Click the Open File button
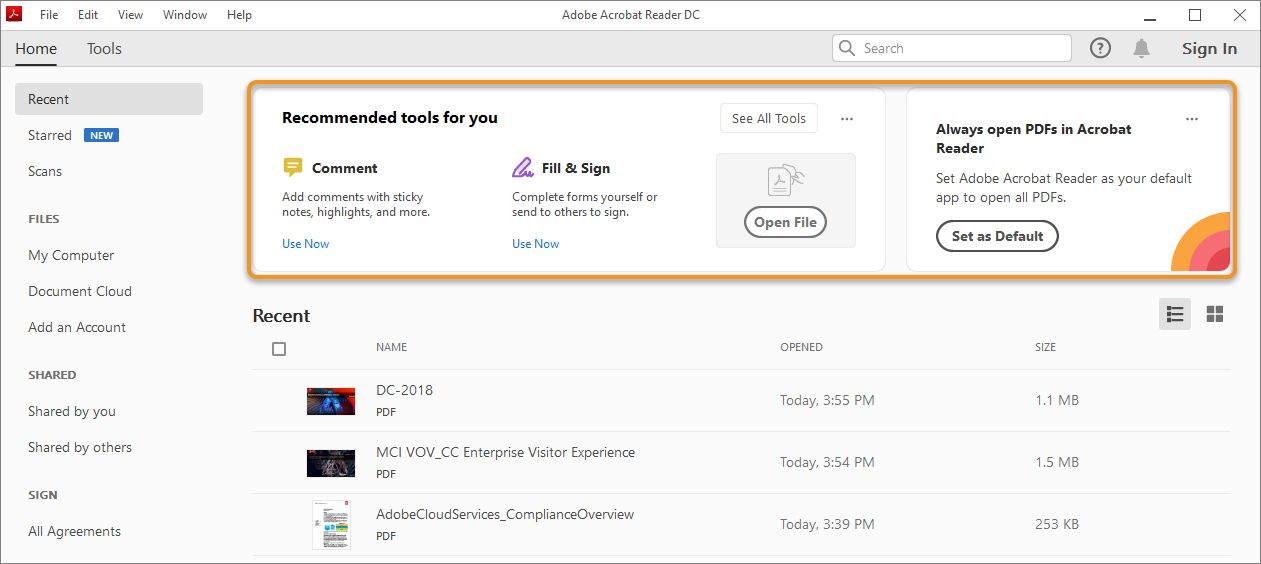This screenshot has height=564, width=1261. pos(785,222)
